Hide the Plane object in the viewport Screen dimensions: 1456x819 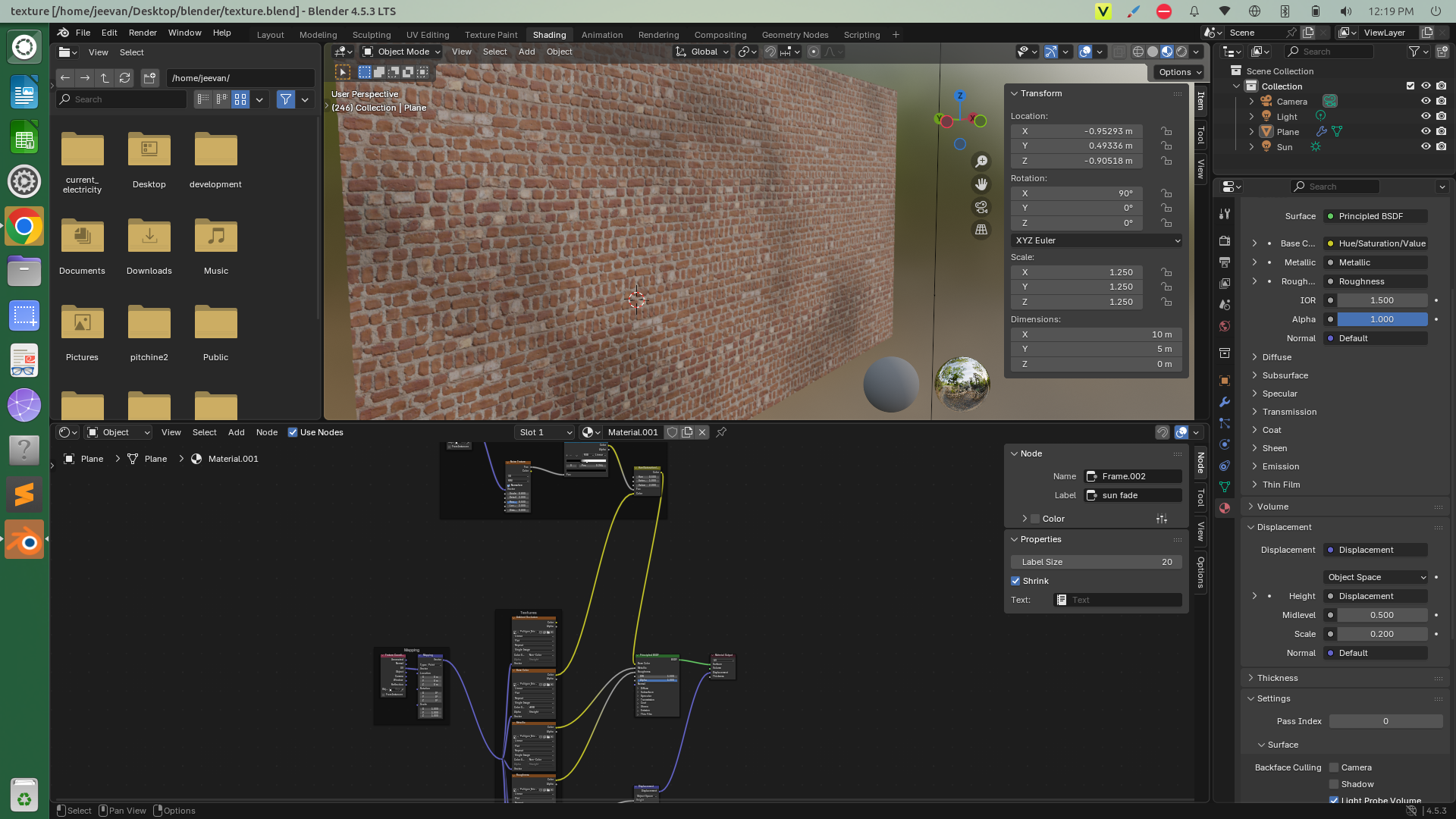click(x=1426, y=131)
